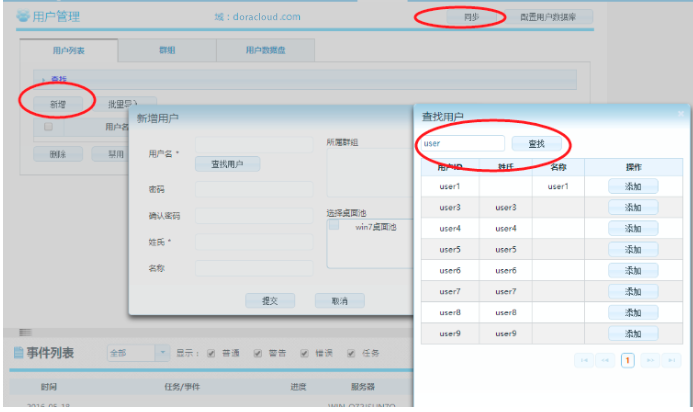Open the 用户数据盘 tab
Viewport: 693px width, 412px height.
265,50
